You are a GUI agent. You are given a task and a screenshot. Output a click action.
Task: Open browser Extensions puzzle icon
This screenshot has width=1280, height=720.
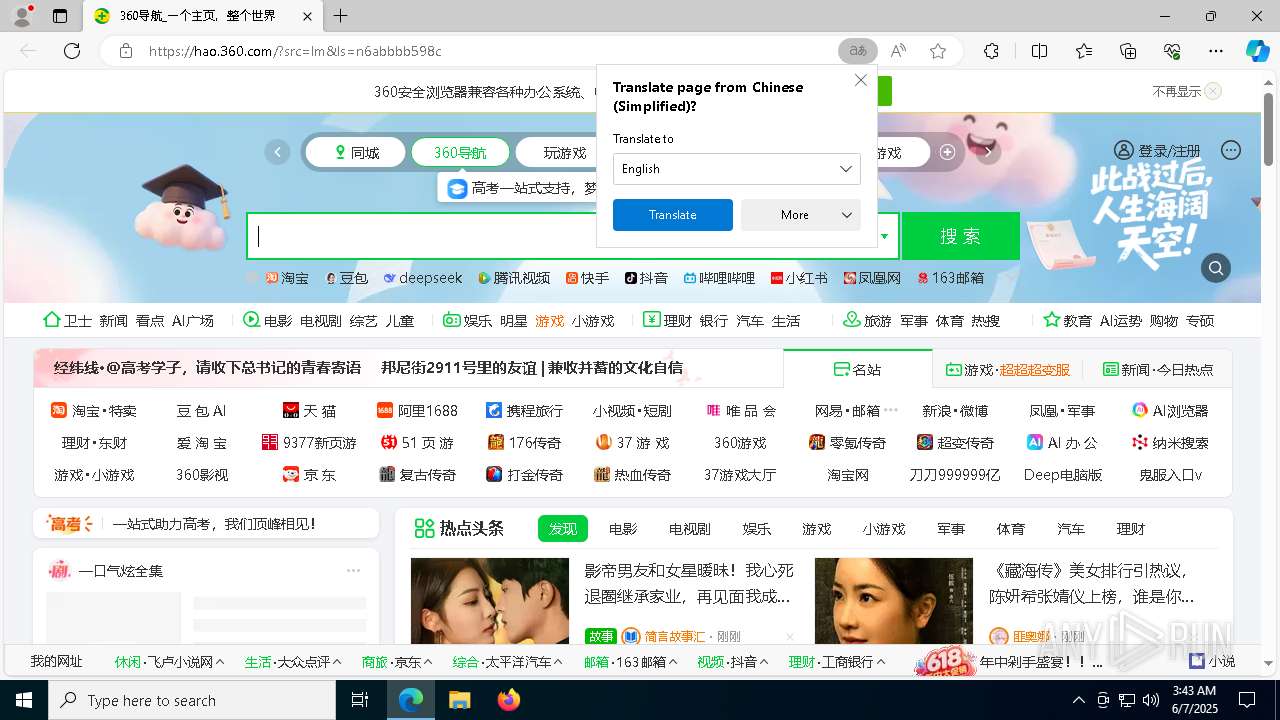991,51
